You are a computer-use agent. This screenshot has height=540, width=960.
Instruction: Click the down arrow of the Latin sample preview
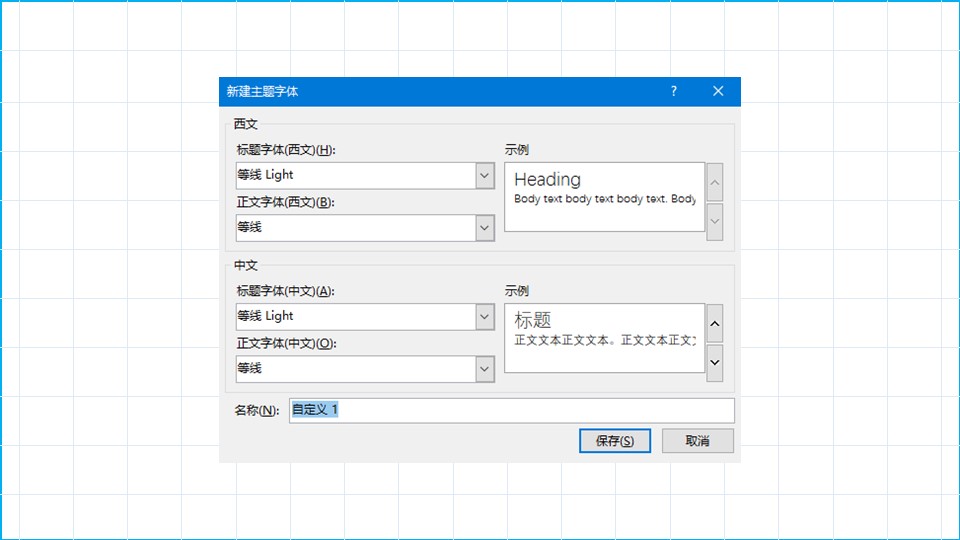click(x=714, y=222)
